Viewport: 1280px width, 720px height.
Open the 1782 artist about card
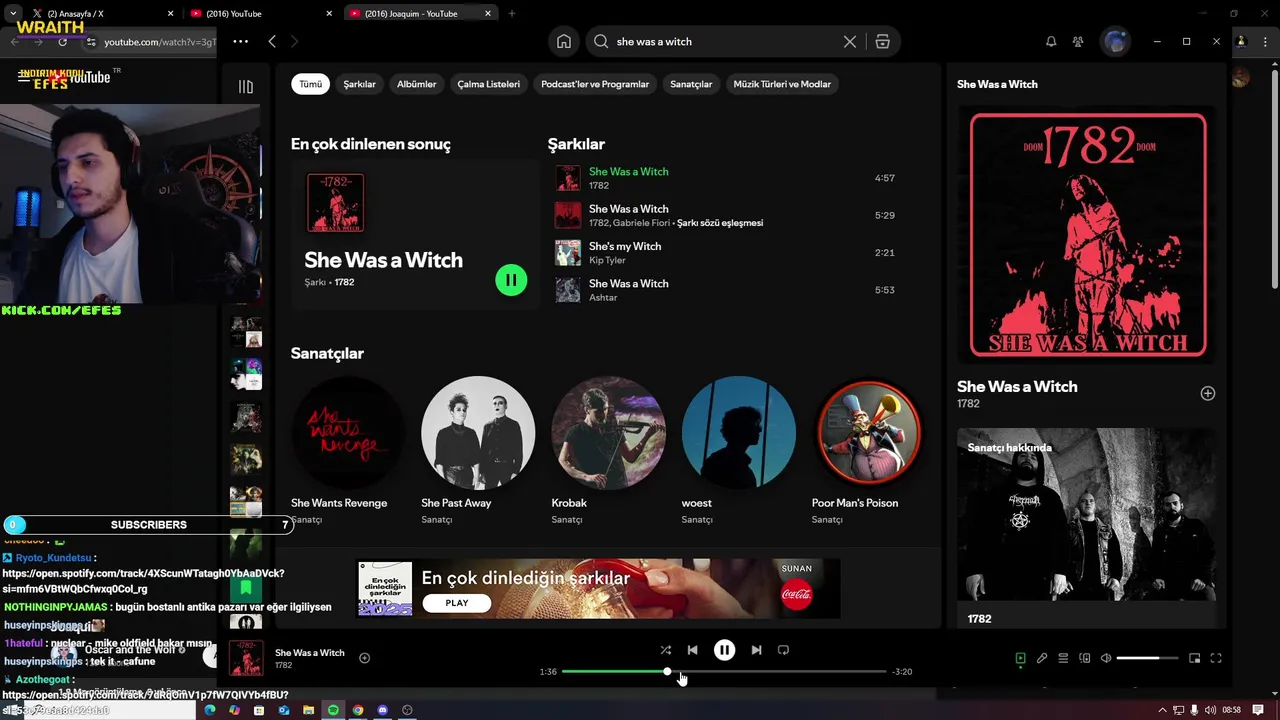1086,530
